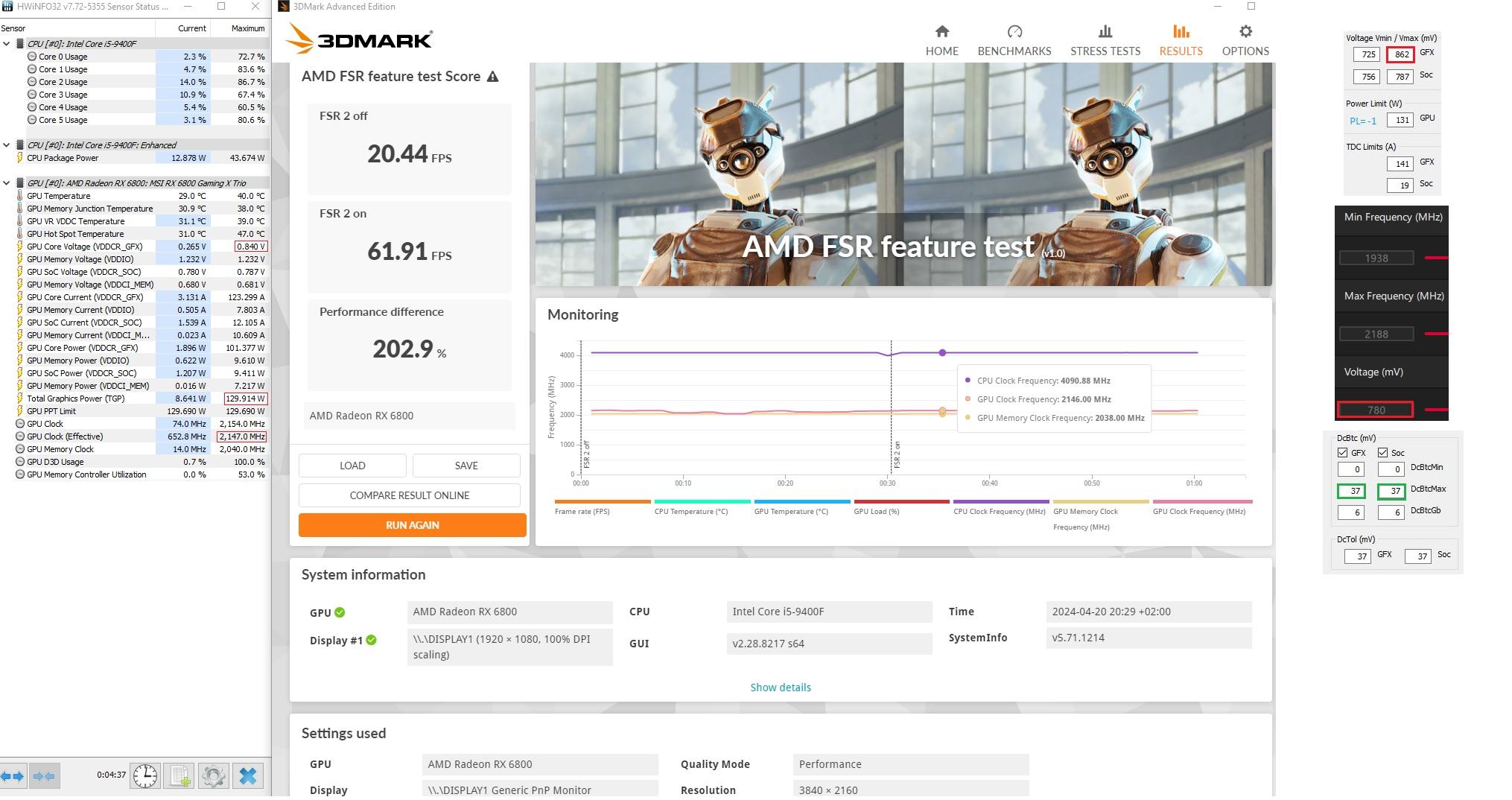Click the PL=-1 blue text
The image size is (1512, 800).
tap(1363, 121)
